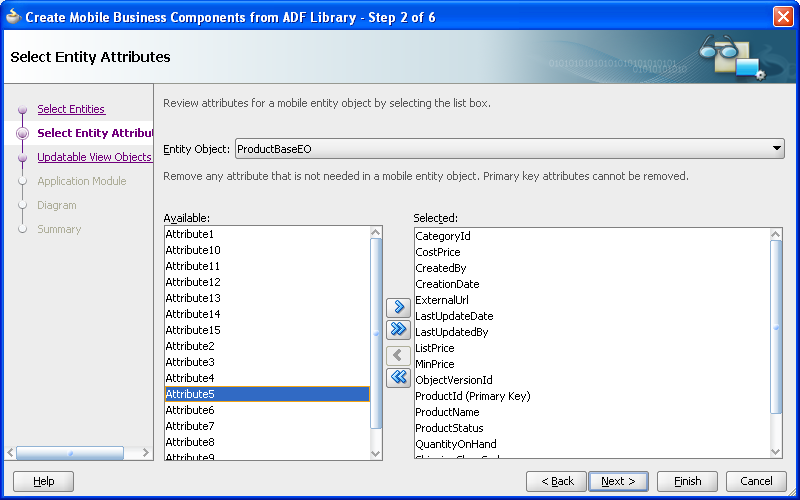
Task: Select ProductId (Primary Key) entry
Action: (x=592, y=396)
